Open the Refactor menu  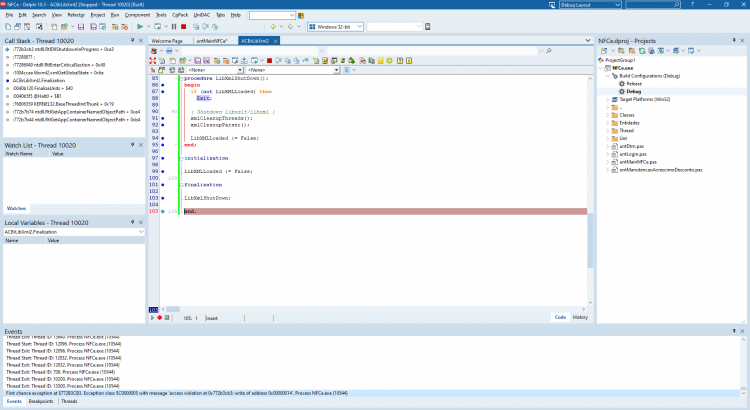[76, 15]
